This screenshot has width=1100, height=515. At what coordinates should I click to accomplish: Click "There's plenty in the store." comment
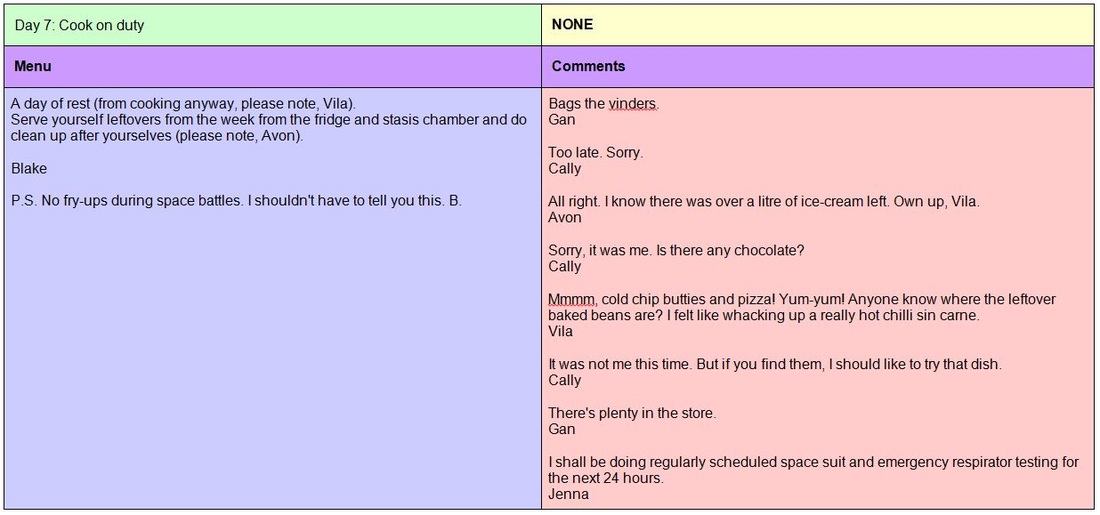632,413
